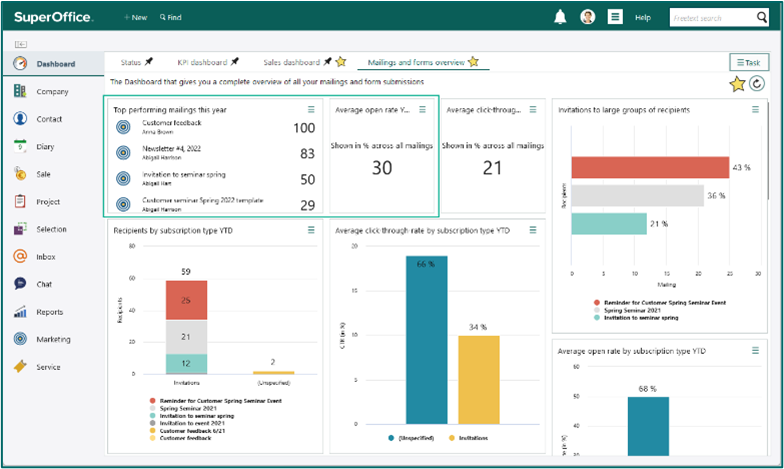This screenshot has width=784, height=469.
Task: Open the Help link
Action: click(642, 18)
